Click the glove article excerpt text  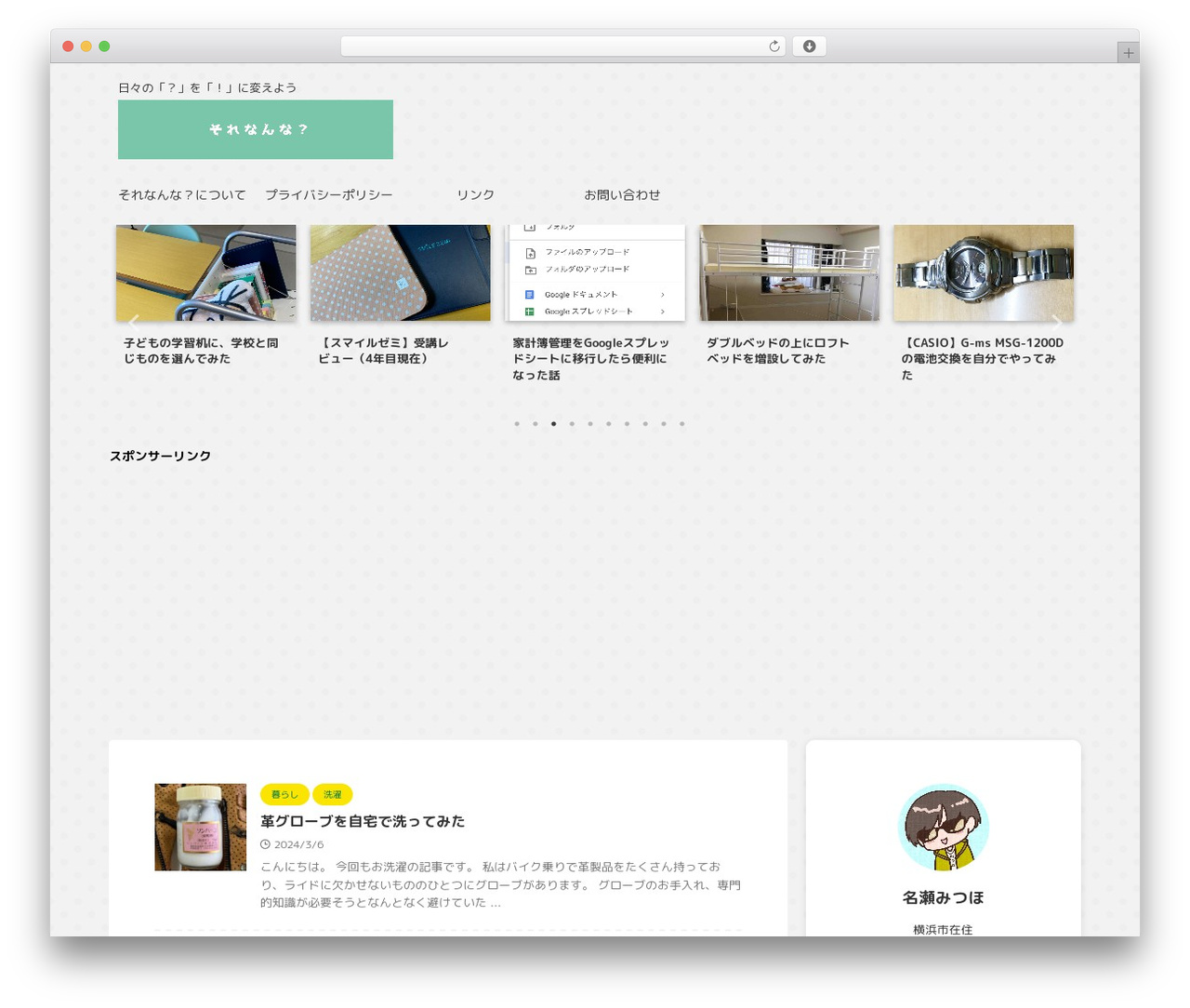point(501,884)
